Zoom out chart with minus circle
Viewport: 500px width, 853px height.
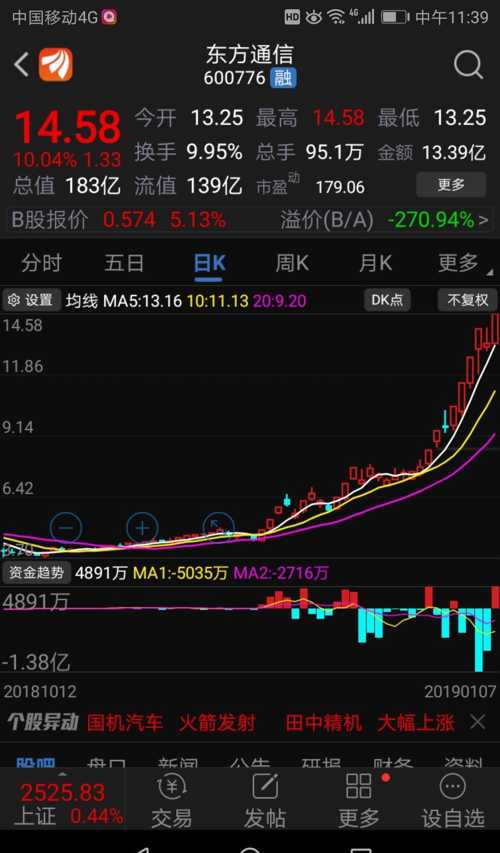(66, 528)
